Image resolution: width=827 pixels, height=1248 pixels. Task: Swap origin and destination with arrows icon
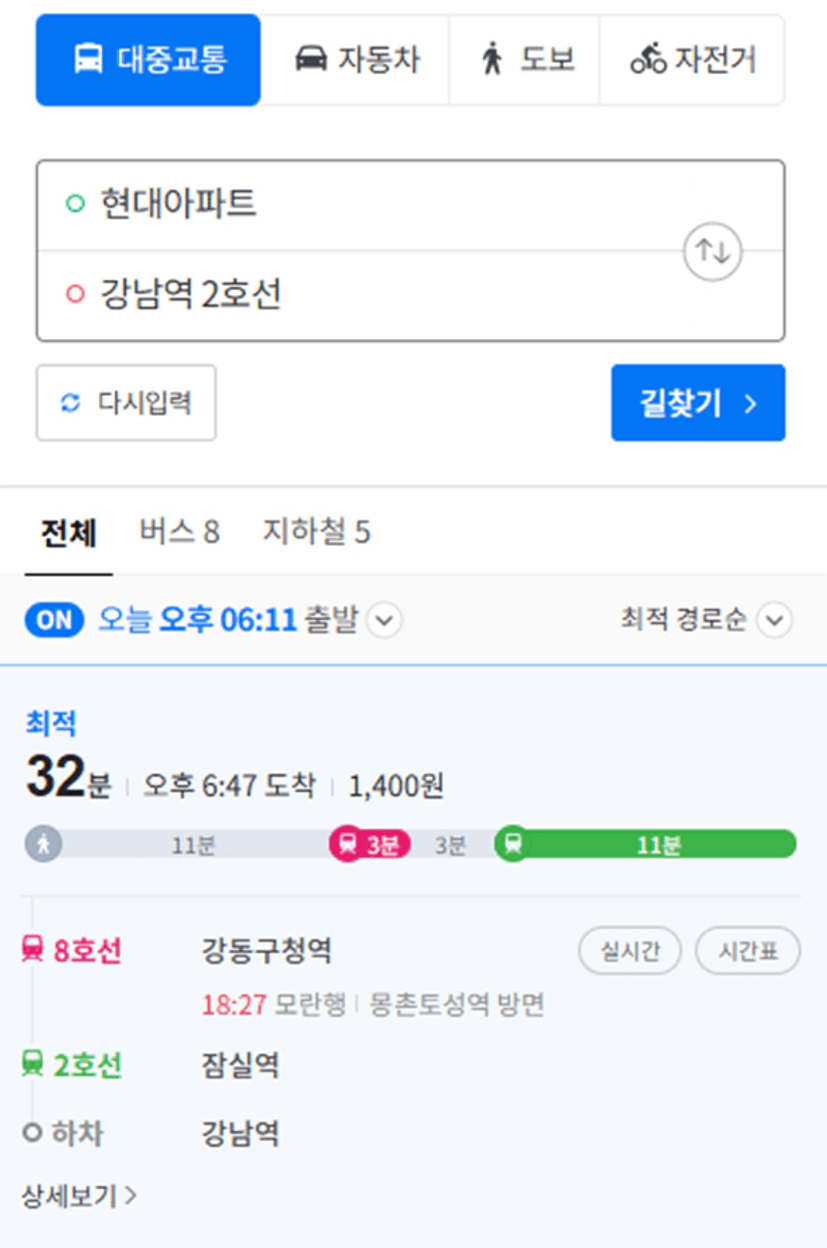[x=712, y=250]
